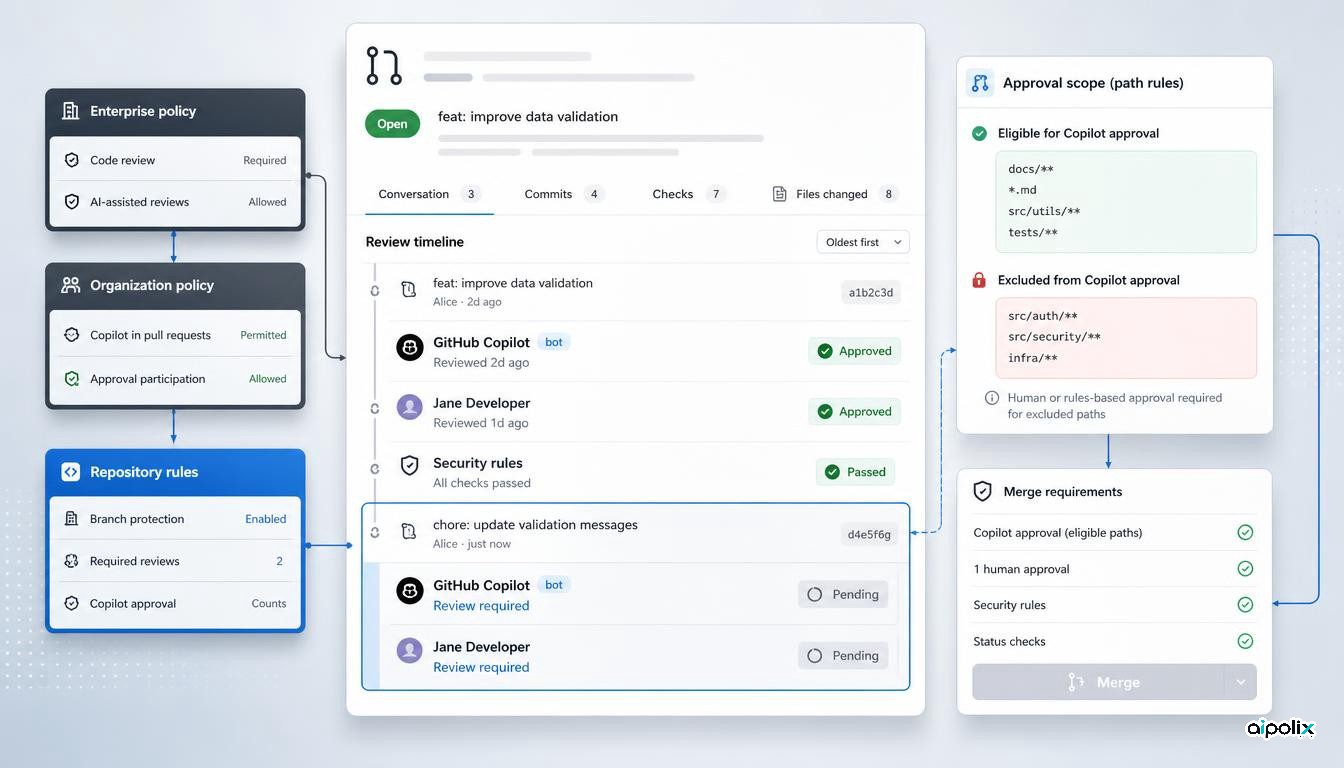Click Jane Developer's Review required link
1344x768 pixels.
click(481, 667)
